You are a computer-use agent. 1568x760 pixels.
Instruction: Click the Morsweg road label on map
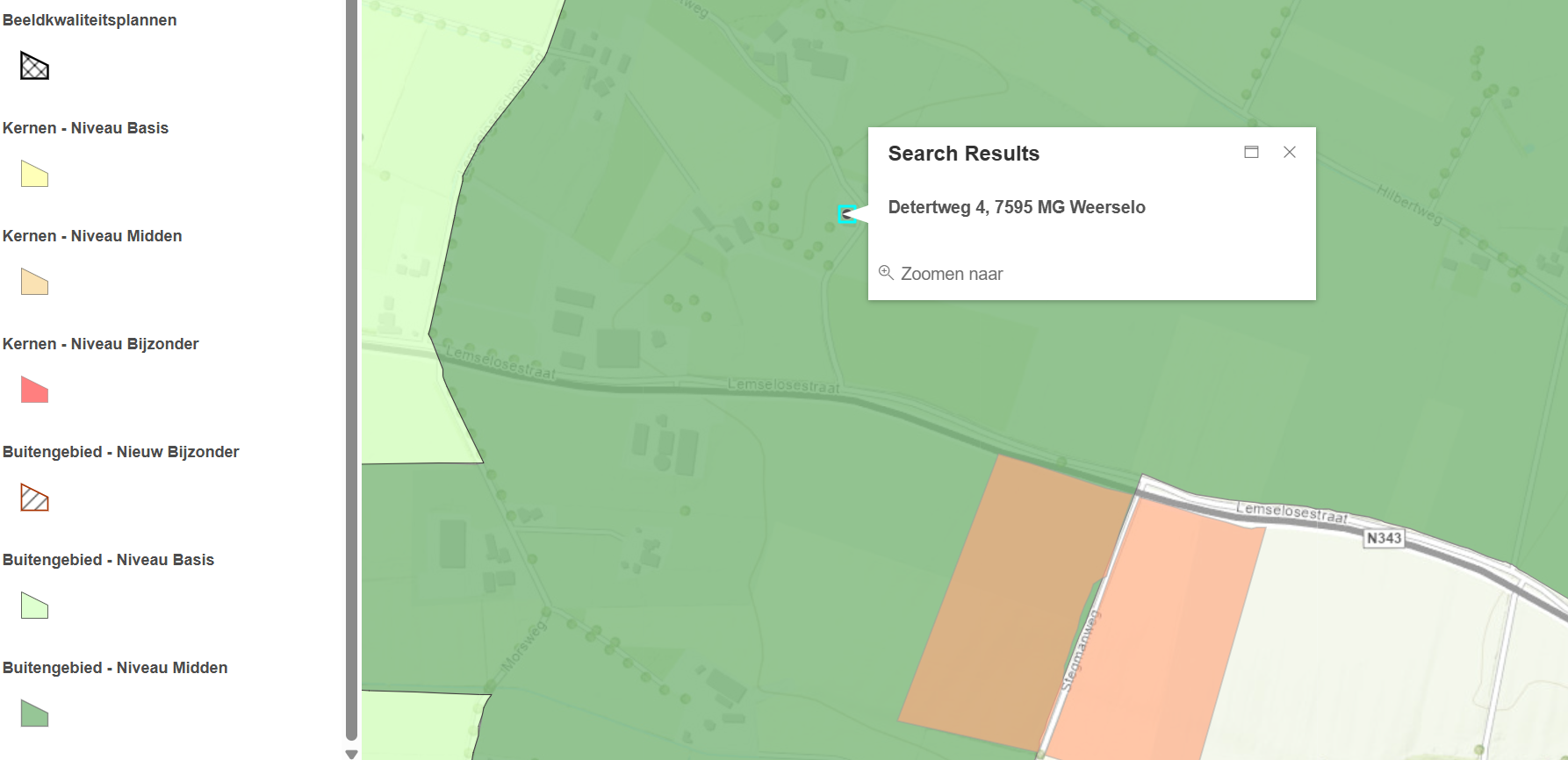tap(524, 645)
